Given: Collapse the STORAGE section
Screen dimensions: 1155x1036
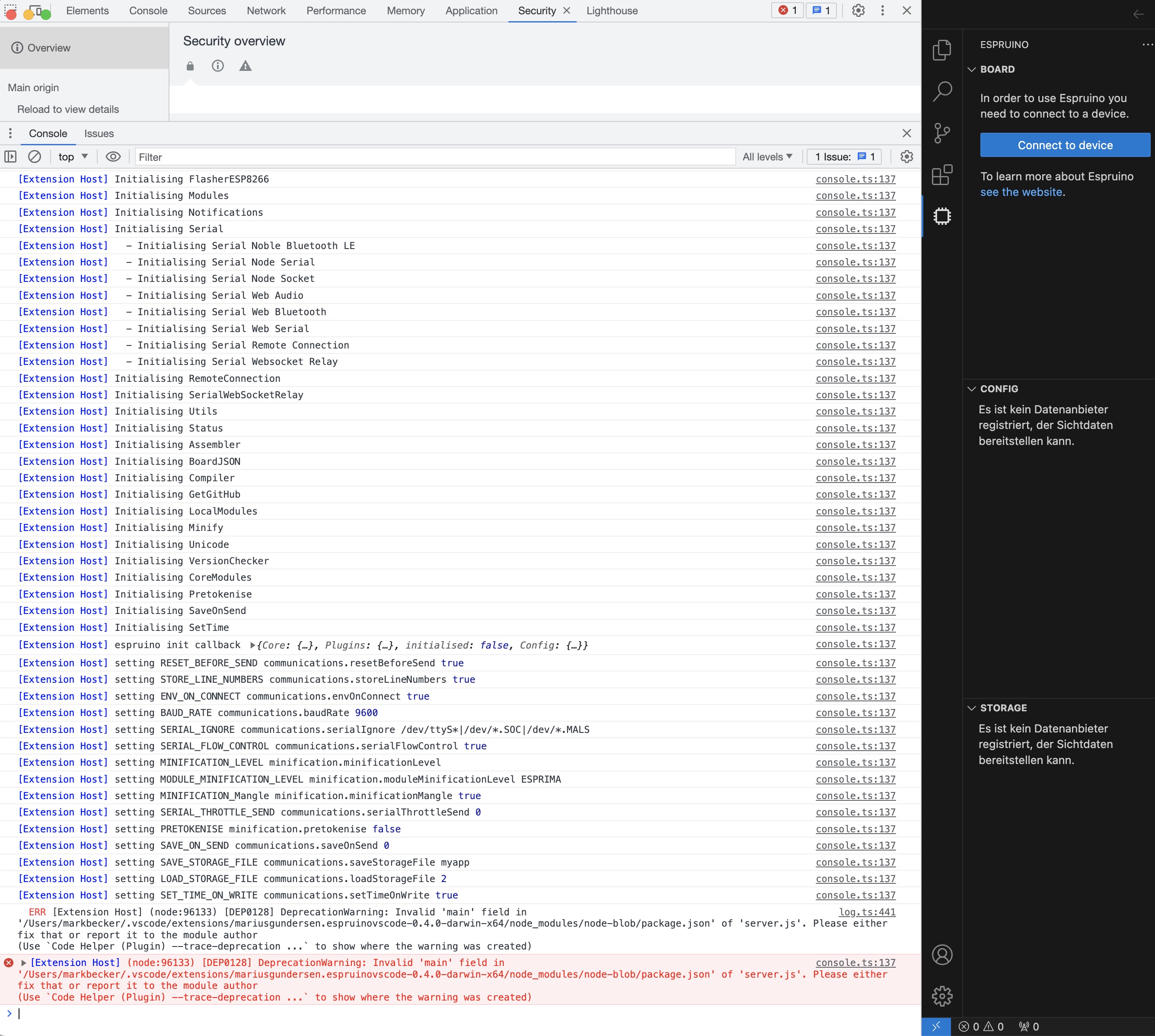Looking at the screenshot, I should [x=972, y=708].
